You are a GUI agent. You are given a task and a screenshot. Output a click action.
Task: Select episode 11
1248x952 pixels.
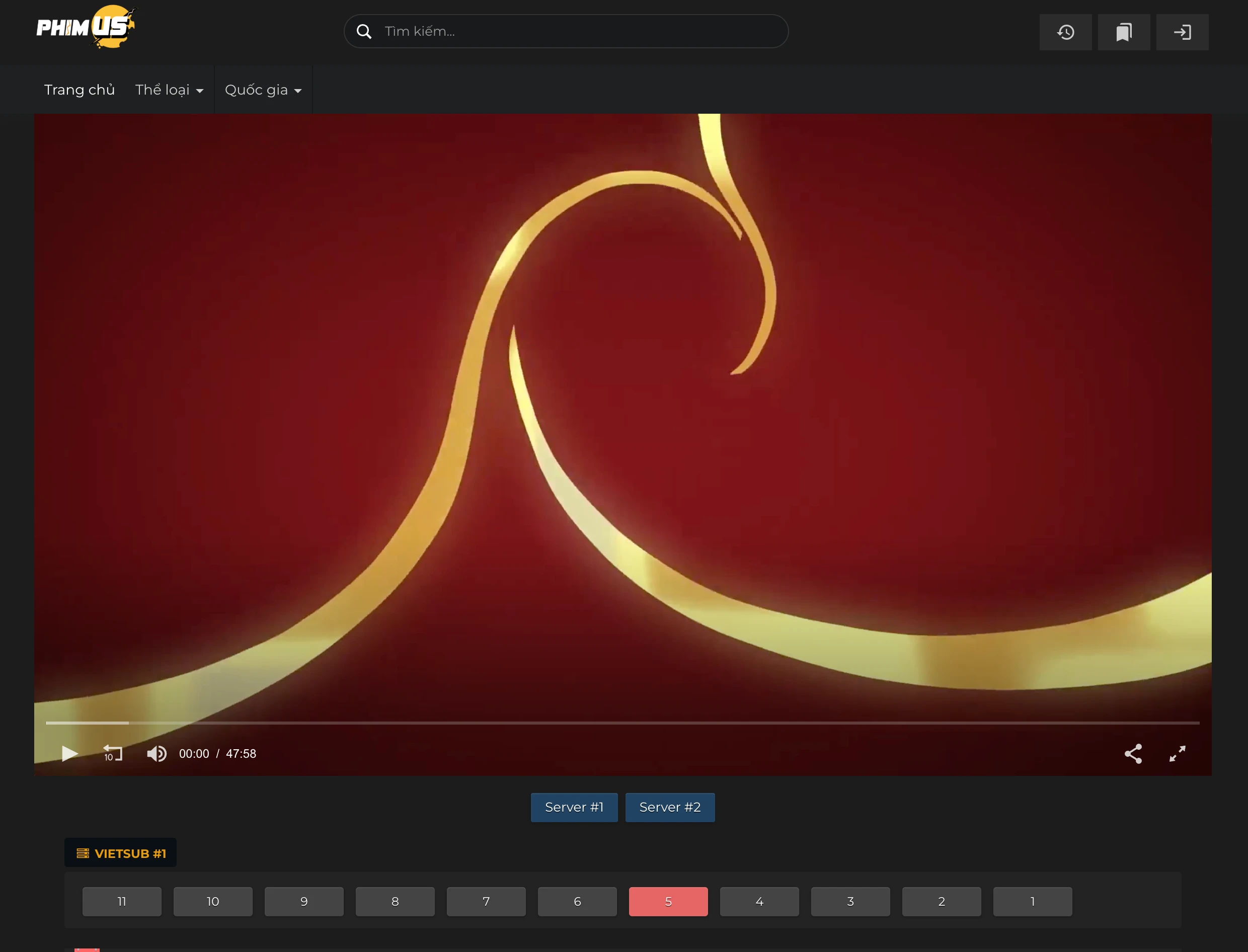tap(121, 901)
